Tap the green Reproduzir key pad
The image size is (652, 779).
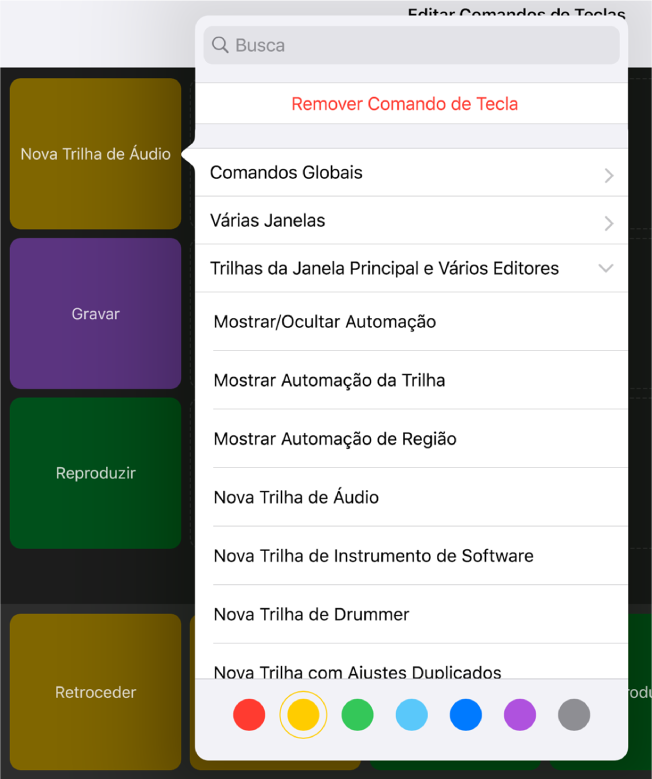(95, 473)
